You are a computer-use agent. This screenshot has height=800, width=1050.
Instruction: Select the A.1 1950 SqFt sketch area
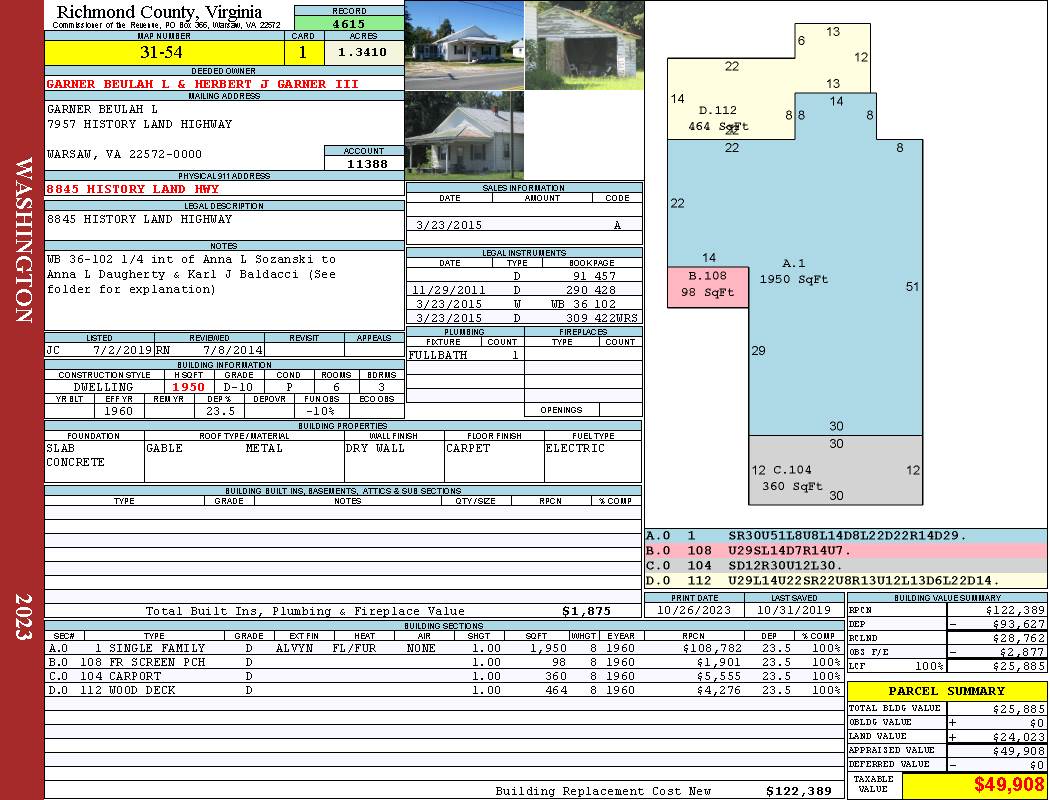(x=794, y=271)
